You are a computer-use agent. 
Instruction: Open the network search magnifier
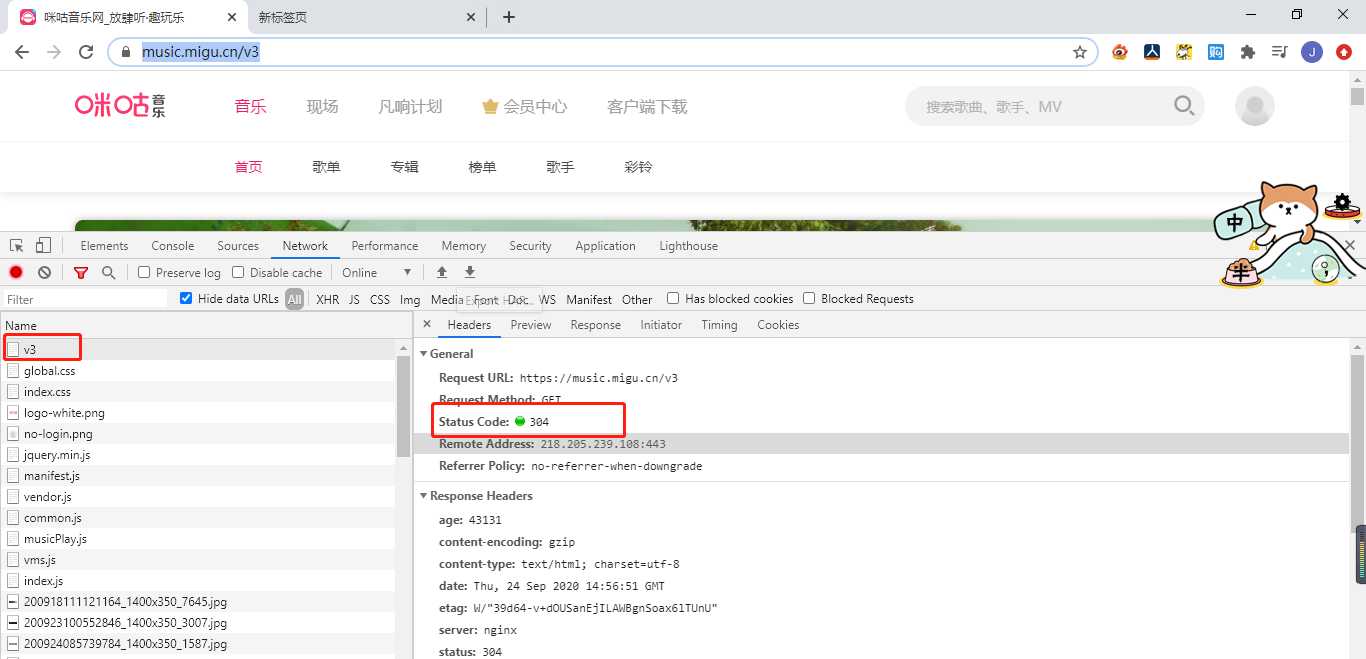pos(108,272)
